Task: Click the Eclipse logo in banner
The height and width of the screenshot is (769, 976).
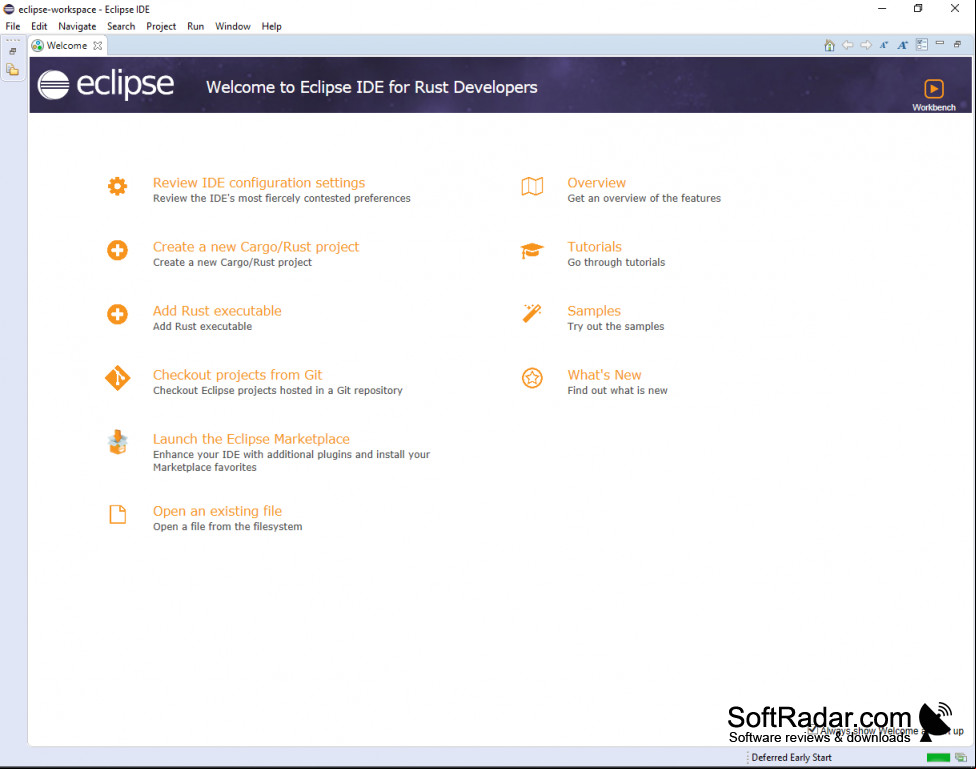Action: [106, 85]
